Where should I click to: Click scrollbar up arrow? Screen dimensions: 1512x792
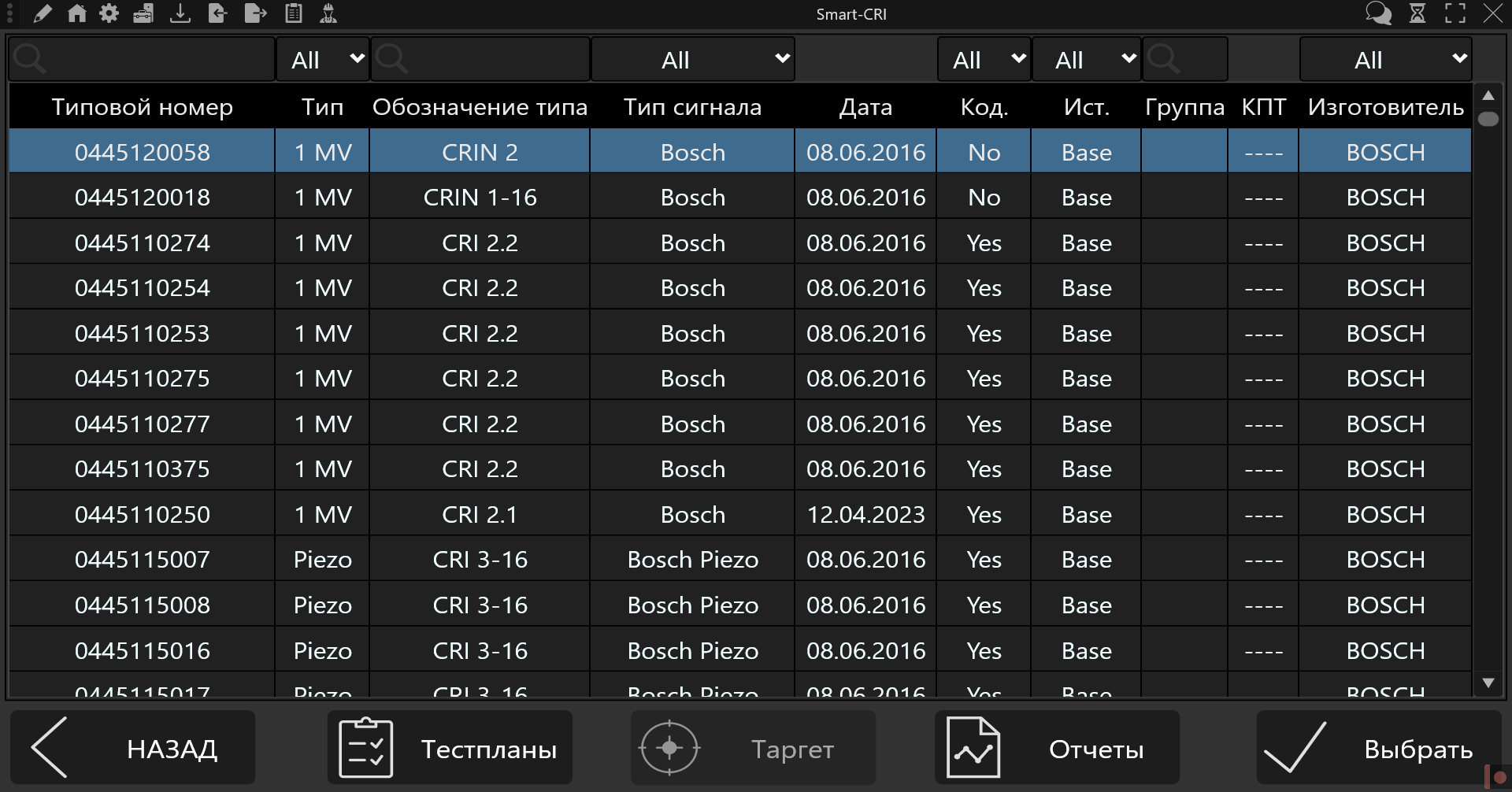click(1488, 95)
